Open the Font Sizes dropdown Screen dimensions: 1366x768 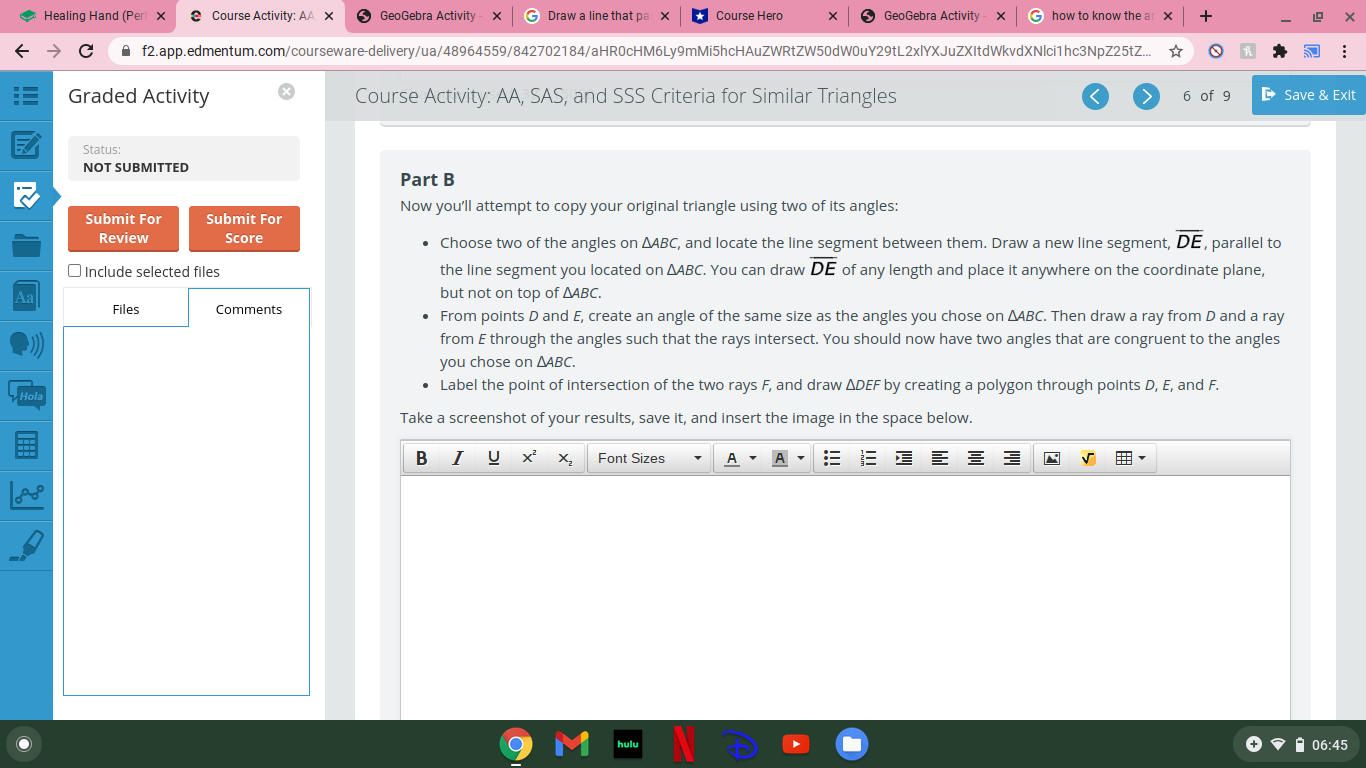[x=648, y=457]
